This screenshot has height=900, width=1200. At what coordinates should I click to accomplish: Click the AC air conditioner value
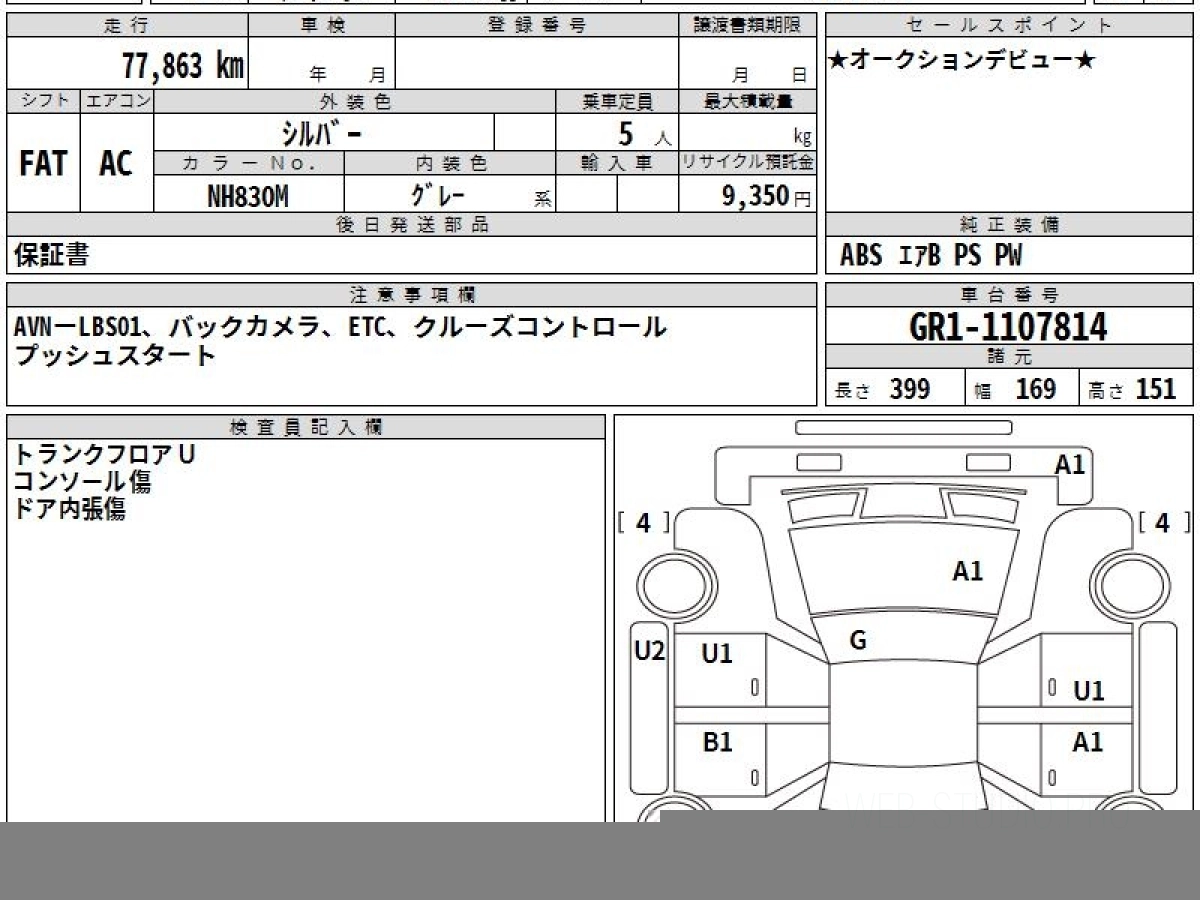point(116,163)
